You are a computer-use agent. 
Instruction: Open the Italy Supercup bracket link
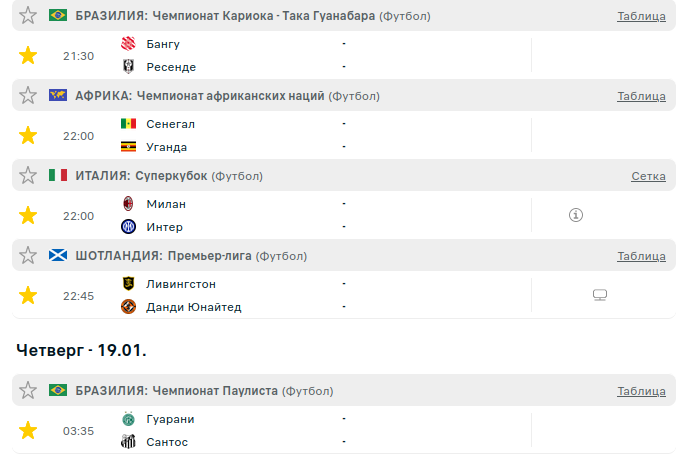(648, 176)
